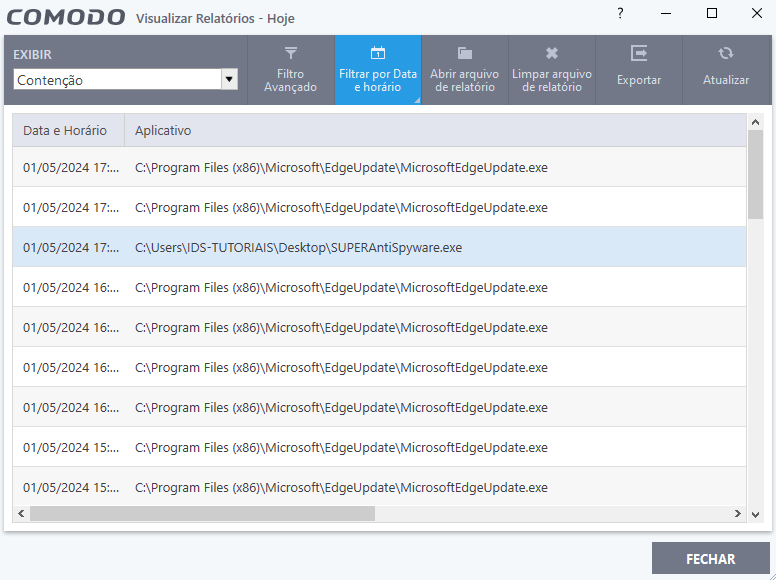Viewport: 776px width, 580px height.
Task: Click the vertical scrollbar up arrow
Action: pyautogui.click(x=756, y=122)
